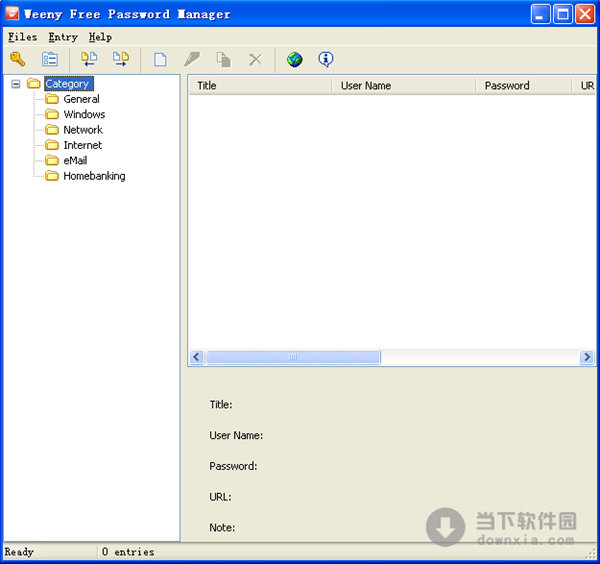Viewport: 600px width, 564px height.
Task: Open the Files menu
Action: 22,37
